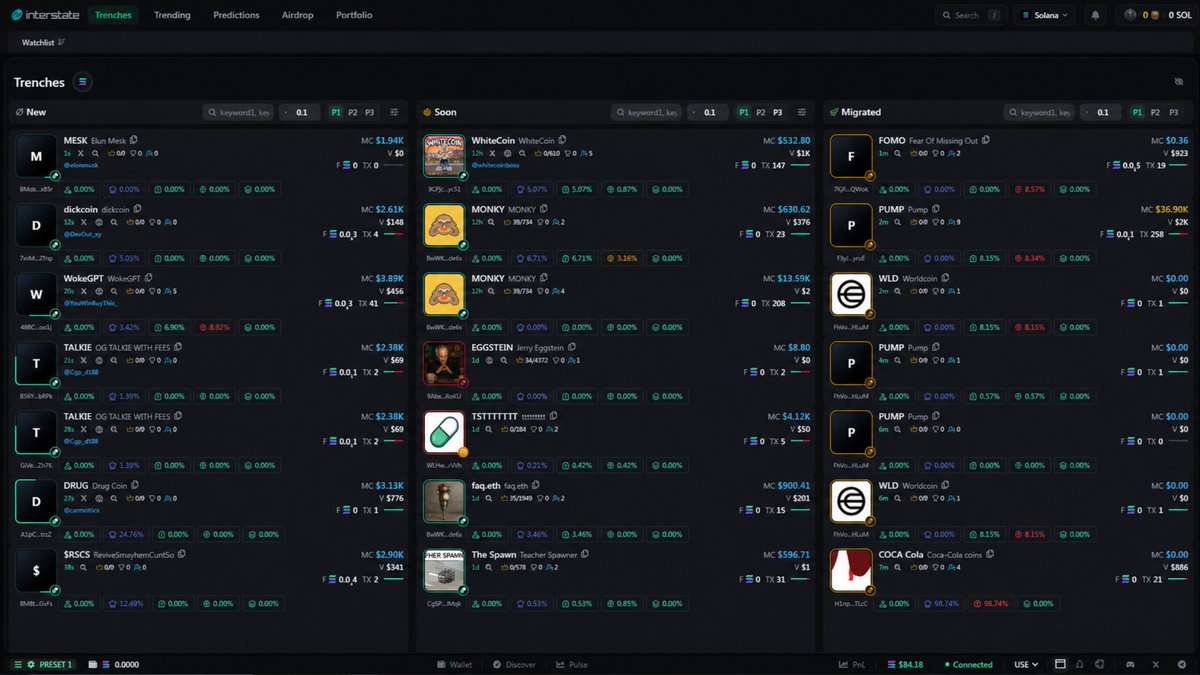This screenshot has width=1200, height=675.
Task: Open the Portfolio tab
Action: coord(354,15)
